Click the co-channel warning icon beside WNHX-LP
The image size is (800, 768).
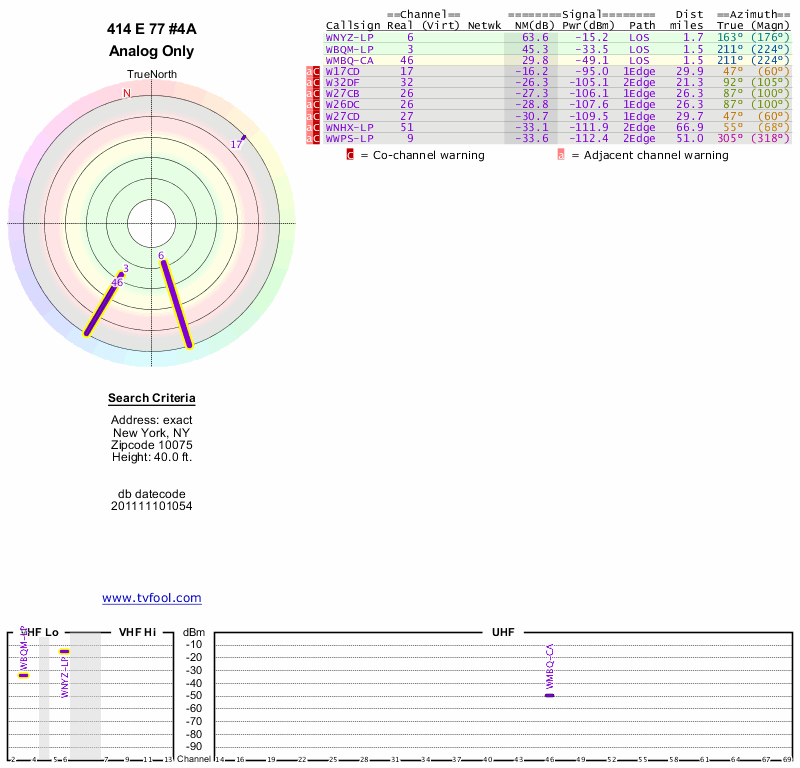pyautogui.click(x=317, y=127)
